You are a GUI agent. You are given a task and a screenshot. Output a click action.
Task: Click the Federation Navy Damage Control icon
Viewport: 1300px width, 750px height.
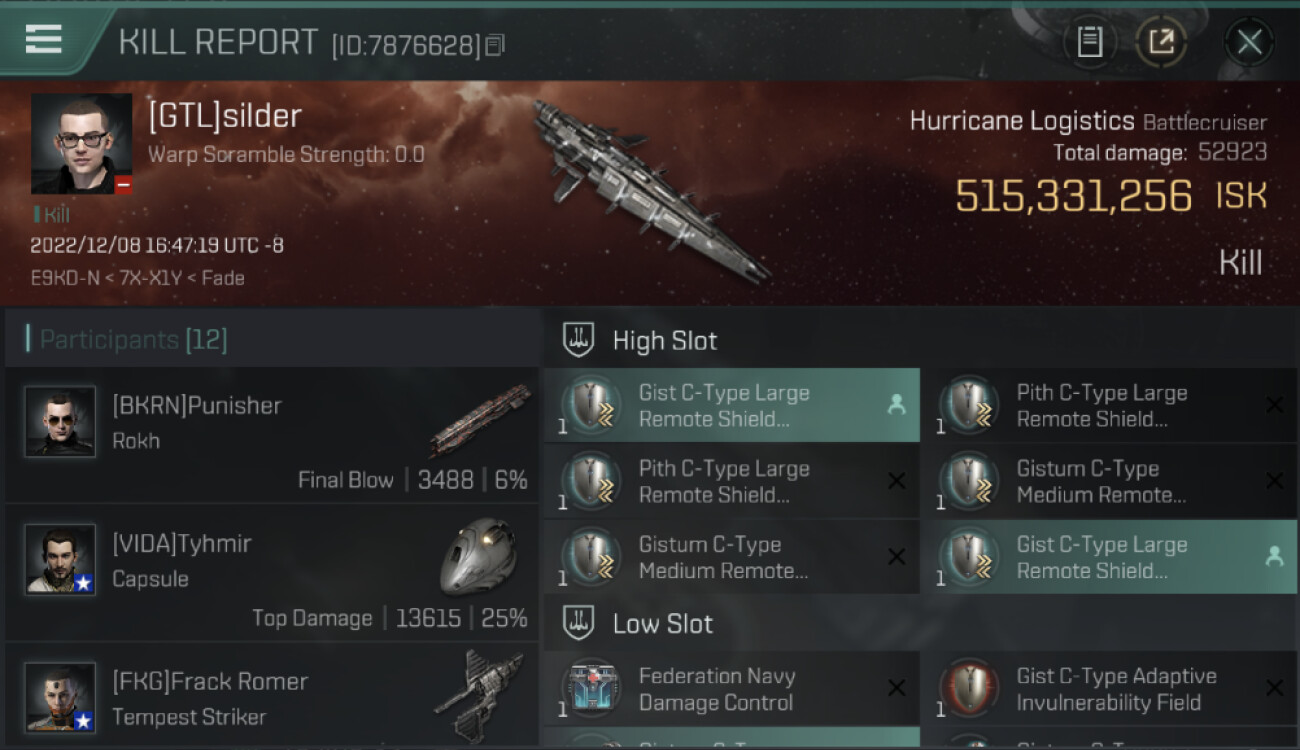593,689
